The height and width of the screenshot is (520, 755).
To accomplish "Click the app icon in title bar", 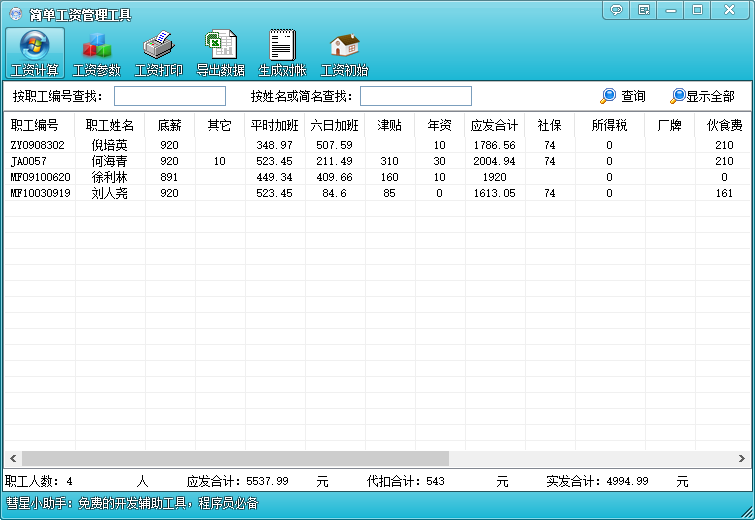I will [15, 14].
